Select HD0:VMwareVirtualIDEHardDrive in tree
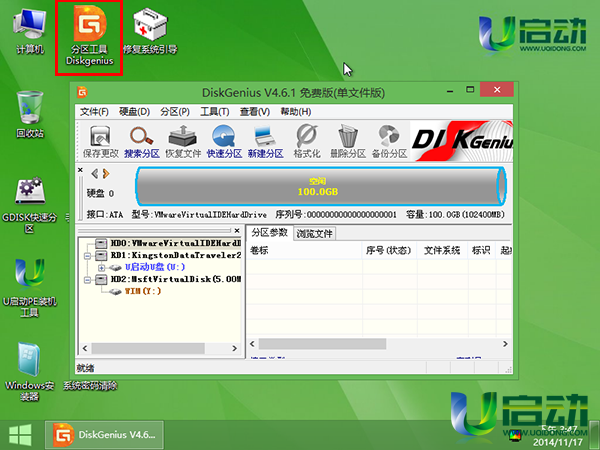This screenshot has height=450, width=600. click(x=176, y=243)
